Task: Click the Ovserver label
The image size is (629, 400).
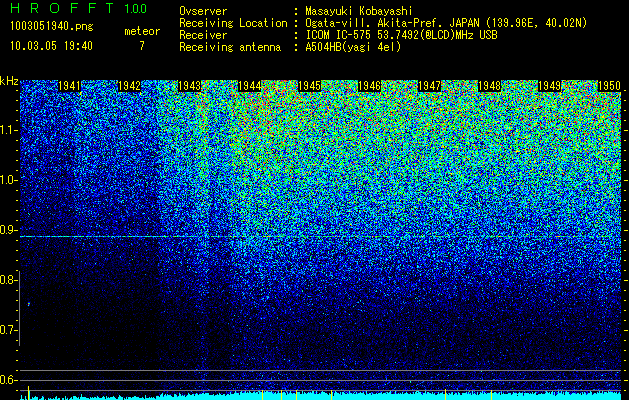Action: tap(203, 11)
